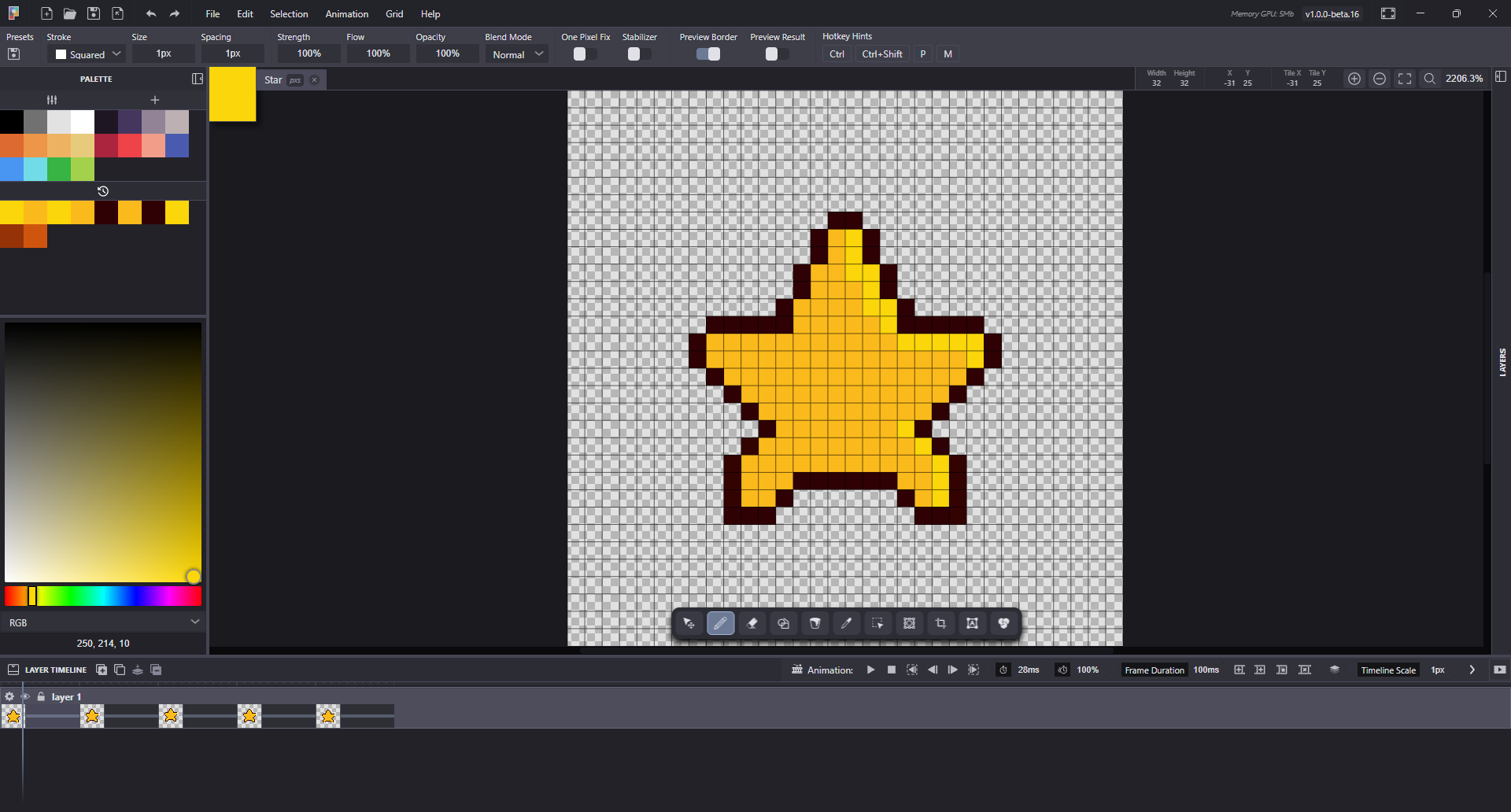Open palette settings sliders icon
The height and width of the screenshot is (812, 1511).
(x=52, y=100)
